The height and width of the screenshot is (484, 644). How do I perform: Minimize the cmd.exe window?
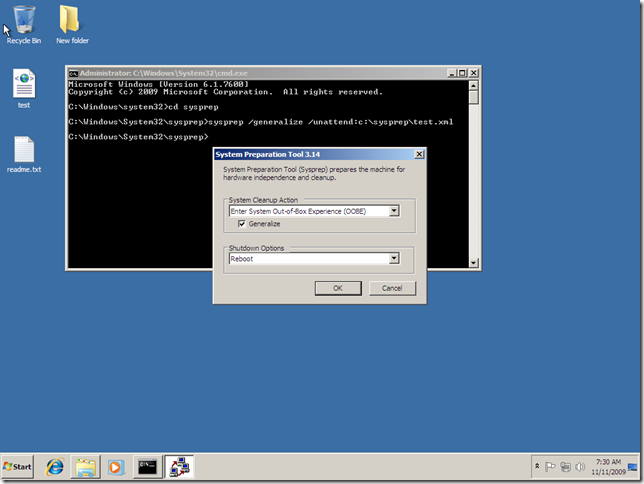click(x=452, y=73)
